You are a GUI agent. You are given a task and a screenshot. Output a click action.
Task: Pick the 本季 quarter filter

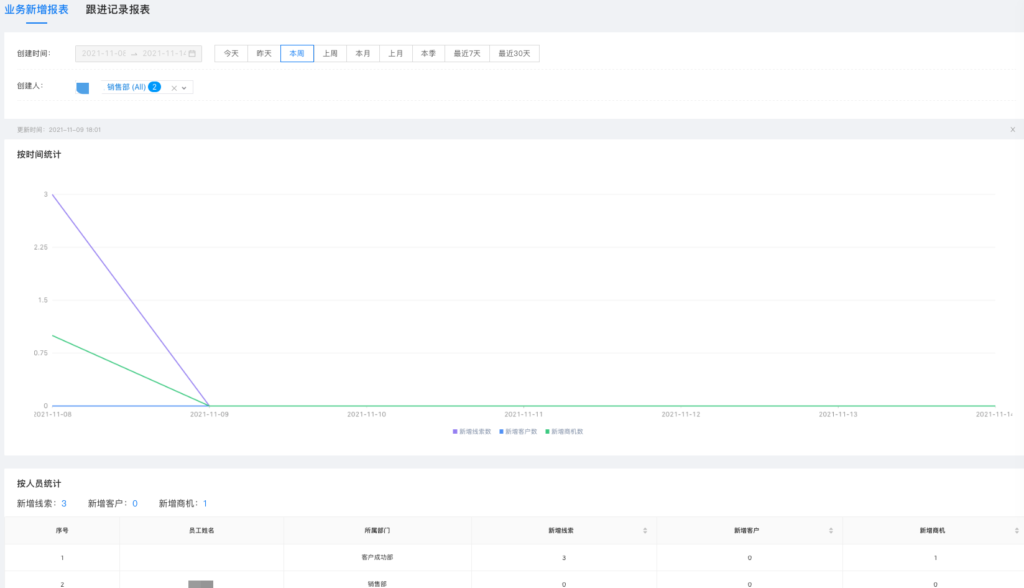click(428, 53)
